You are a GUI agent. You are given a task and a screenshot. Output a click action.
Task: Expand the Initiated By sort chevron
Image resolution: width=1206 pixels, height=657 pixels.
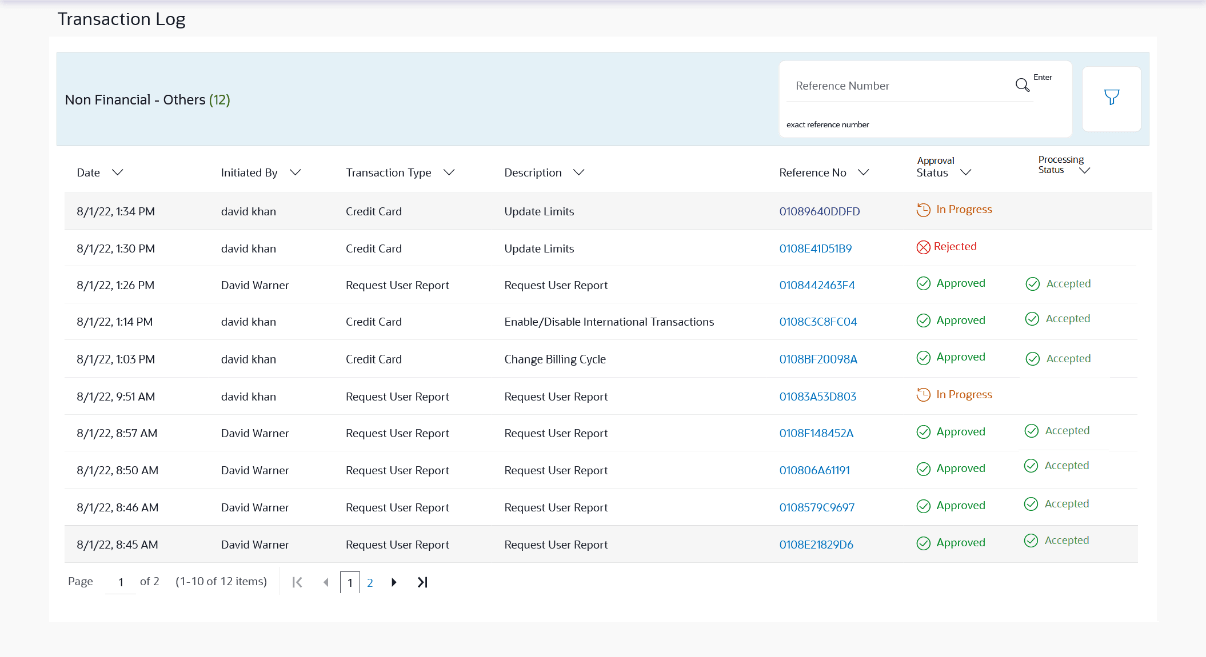295,172
